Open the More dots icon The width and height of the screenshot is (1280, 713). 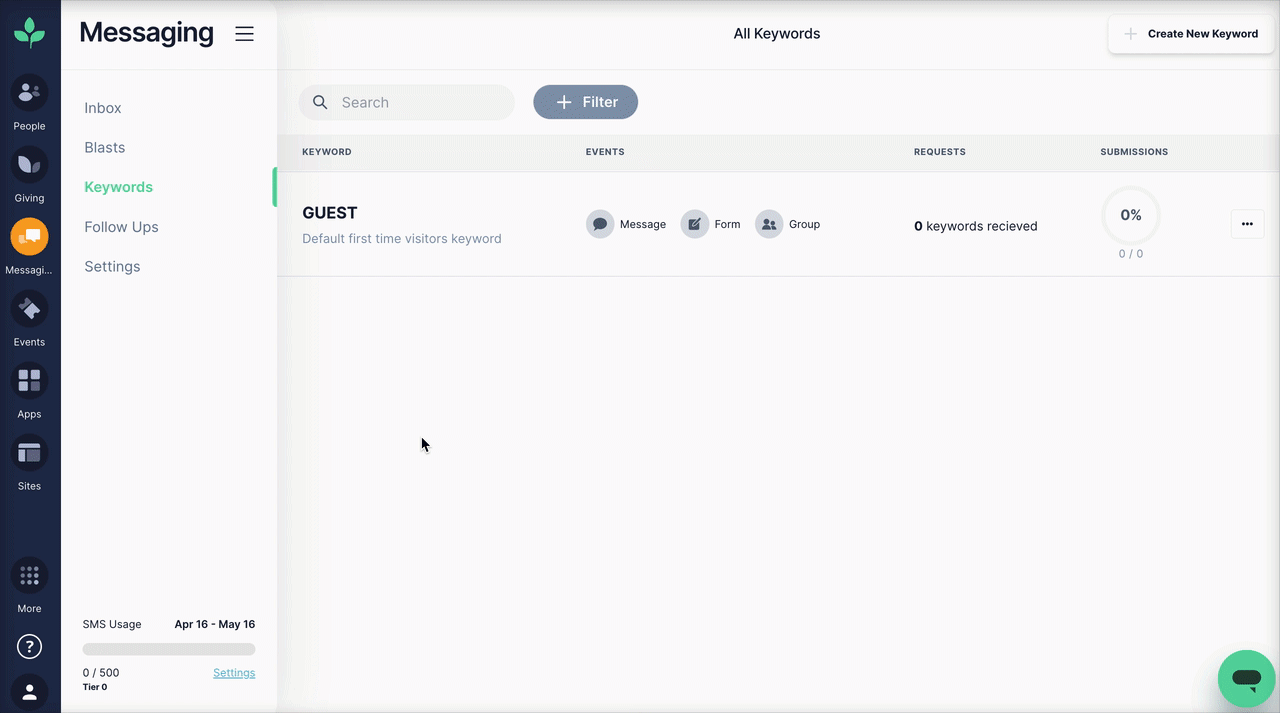click(29, 575)
